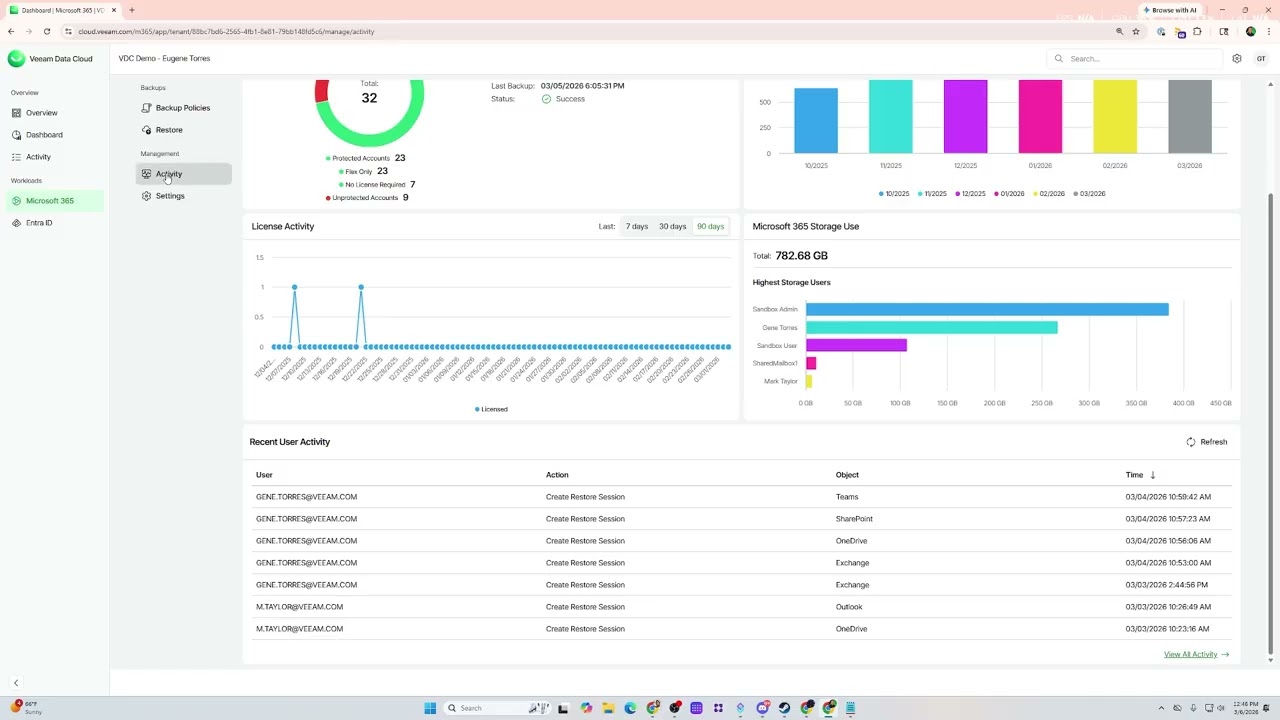Select the Outlook object cell
Image resolution: width=1280 pixels, height=720 pixels.
tap(849, 607)
